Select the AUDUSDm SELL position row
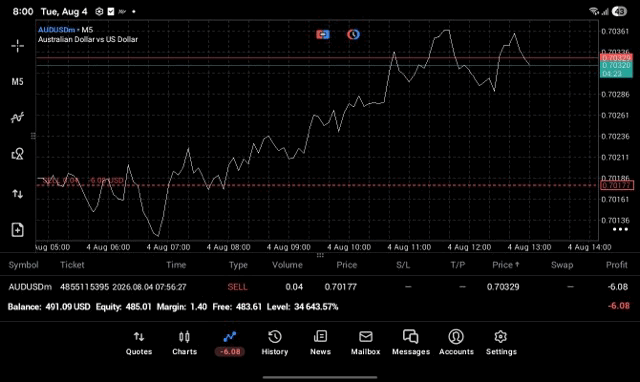 point(320,287)
